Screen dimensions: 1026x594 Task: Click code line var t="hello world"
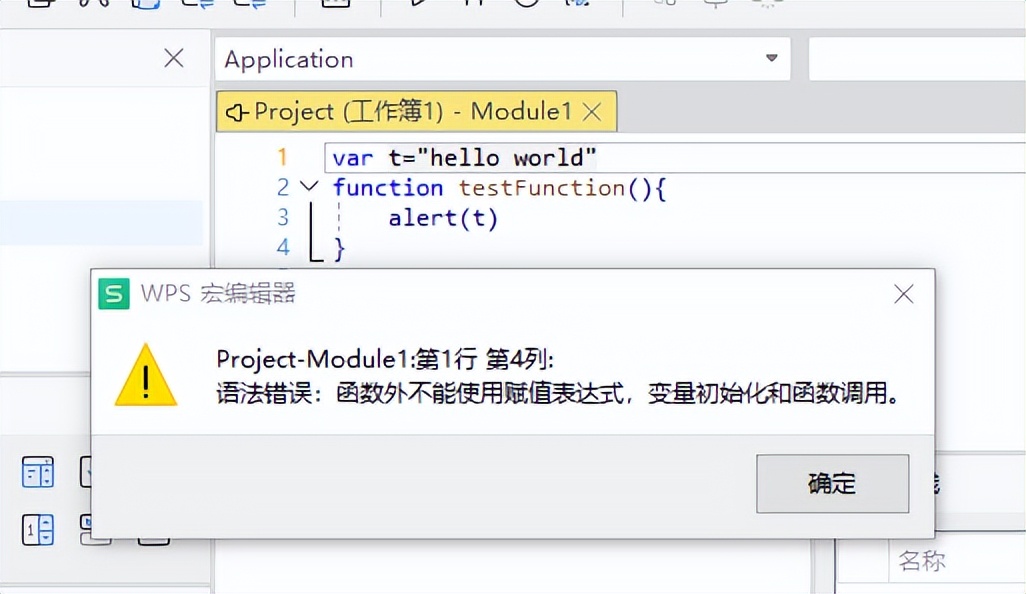point(464,158)
